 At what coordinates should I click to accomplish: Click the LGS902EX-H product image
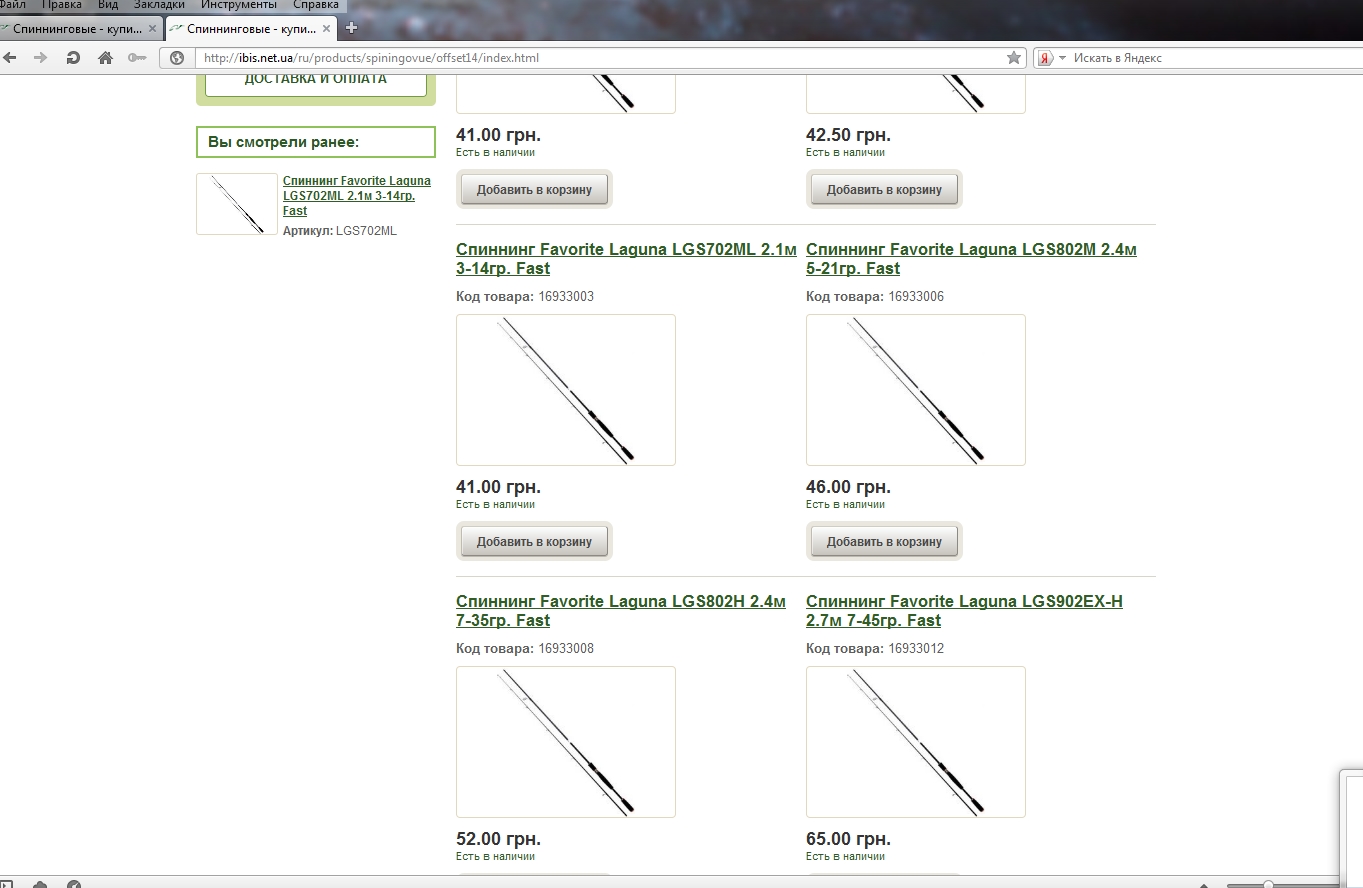[916, 742]
